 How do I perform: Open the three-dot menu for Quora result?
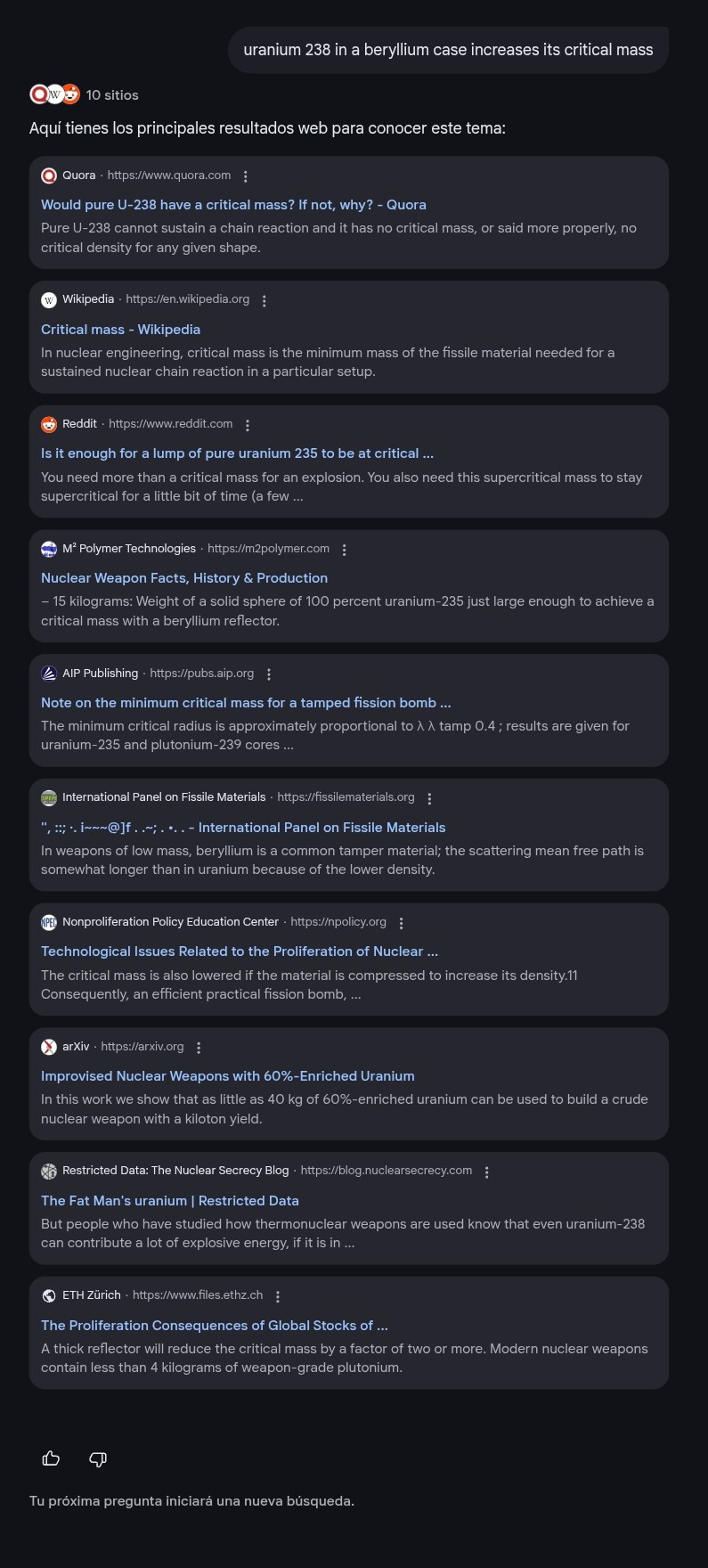click(246, 176)
